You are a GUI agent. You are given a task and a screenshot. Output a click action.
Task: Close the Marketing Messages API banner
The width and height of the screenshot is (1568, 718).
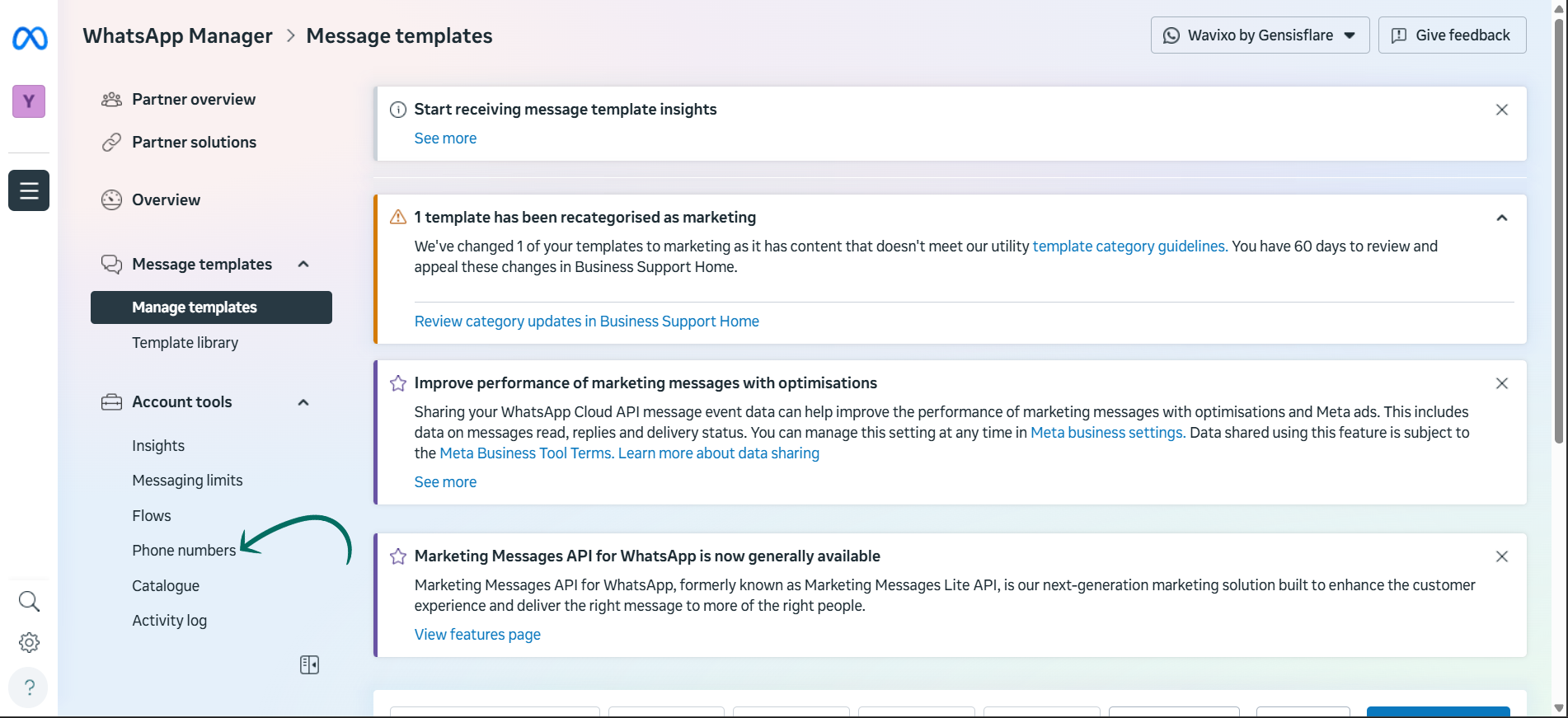tap(1501, 556)
